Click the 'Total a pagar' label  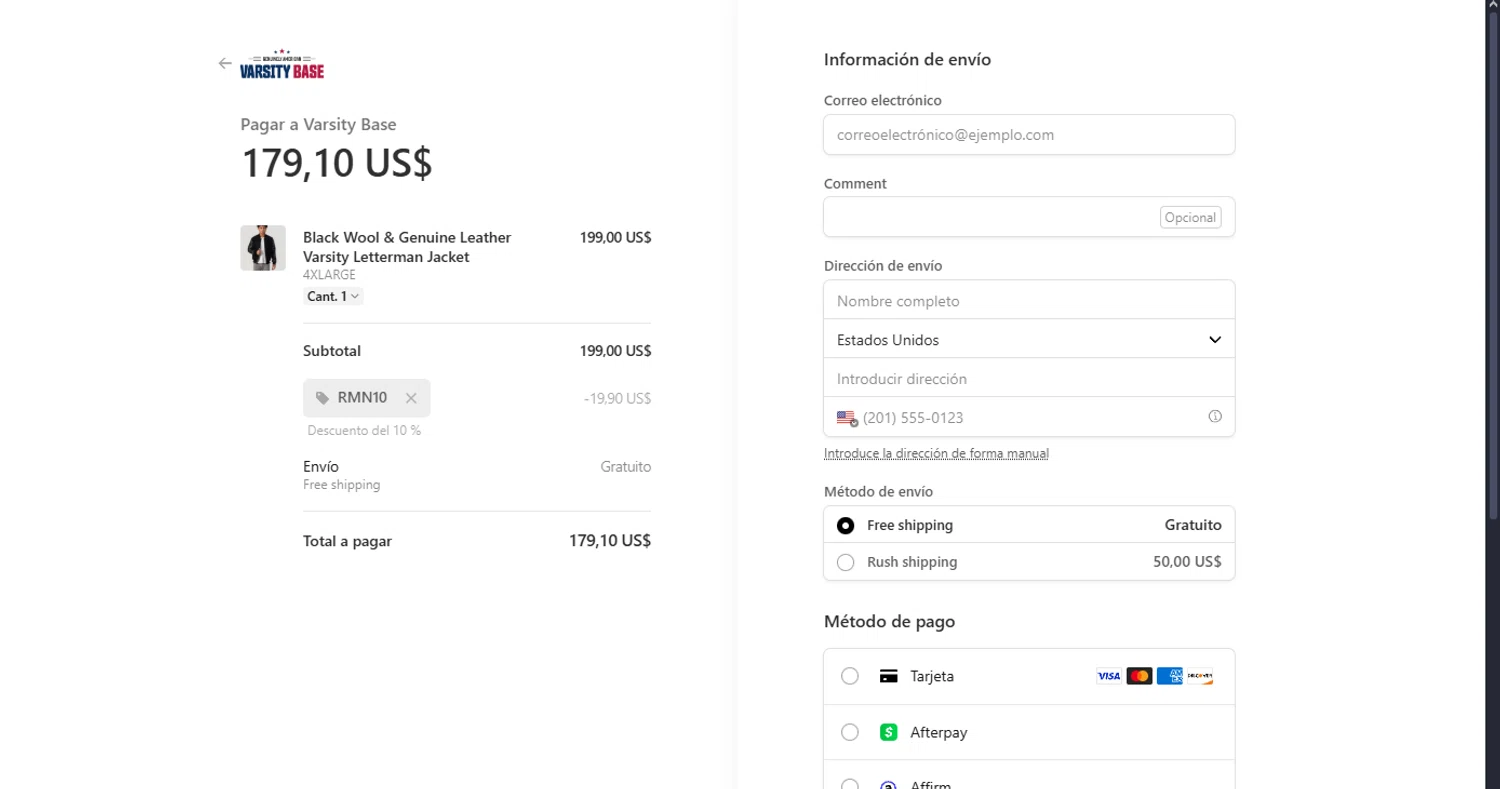347,541
